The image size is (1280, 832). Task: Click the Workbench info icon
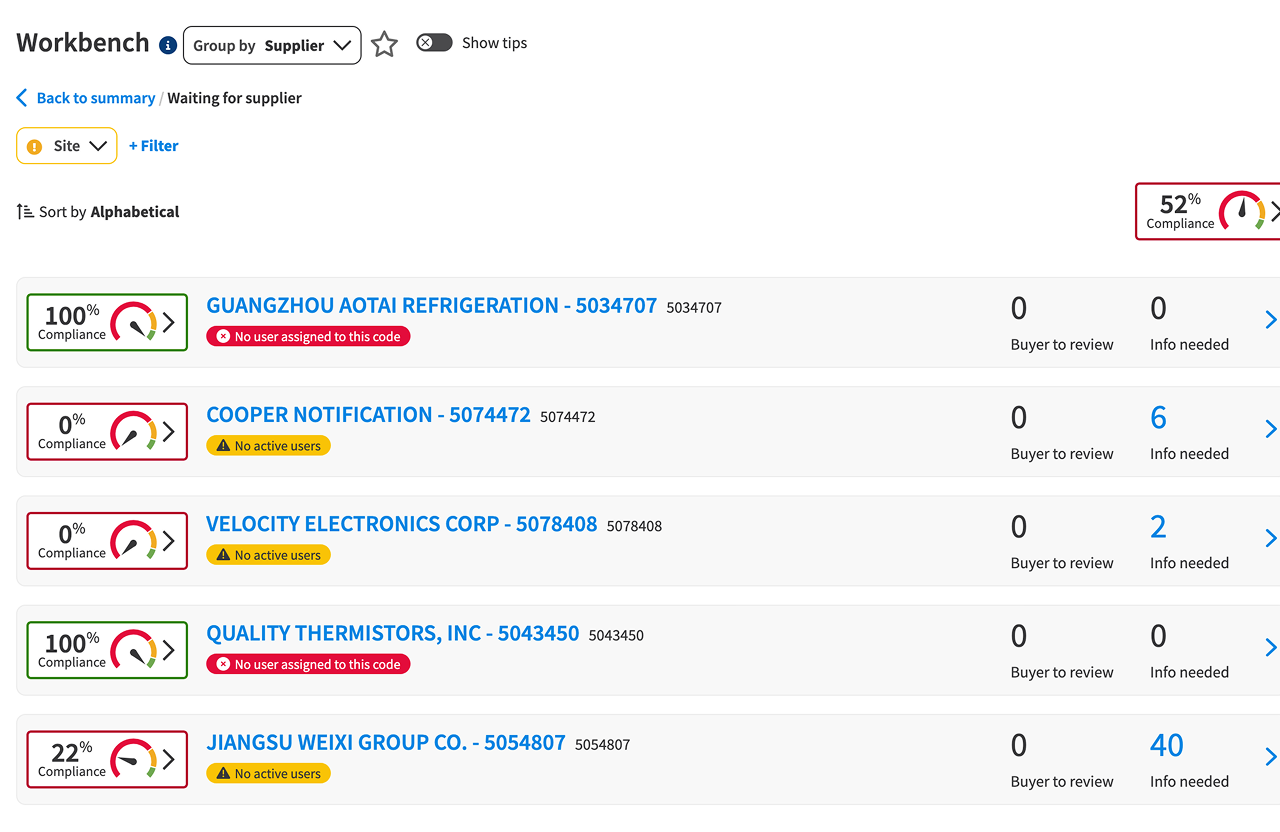168,45
